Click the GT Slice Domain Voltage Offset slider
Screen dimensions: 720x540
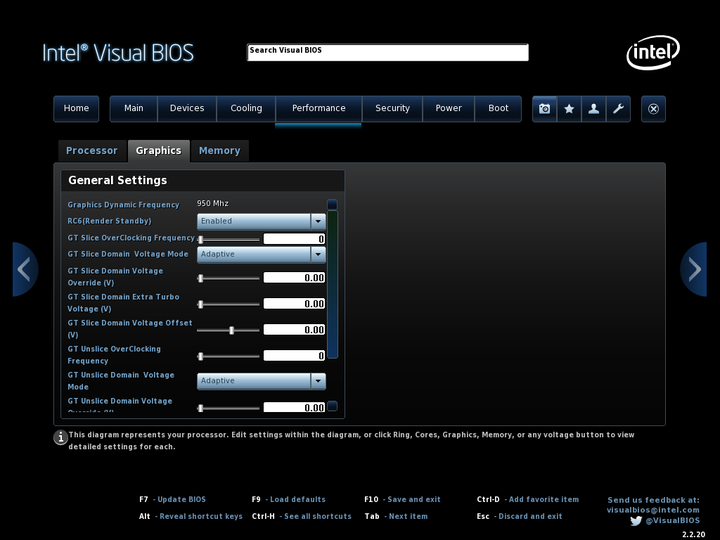(x=228, y=330)
